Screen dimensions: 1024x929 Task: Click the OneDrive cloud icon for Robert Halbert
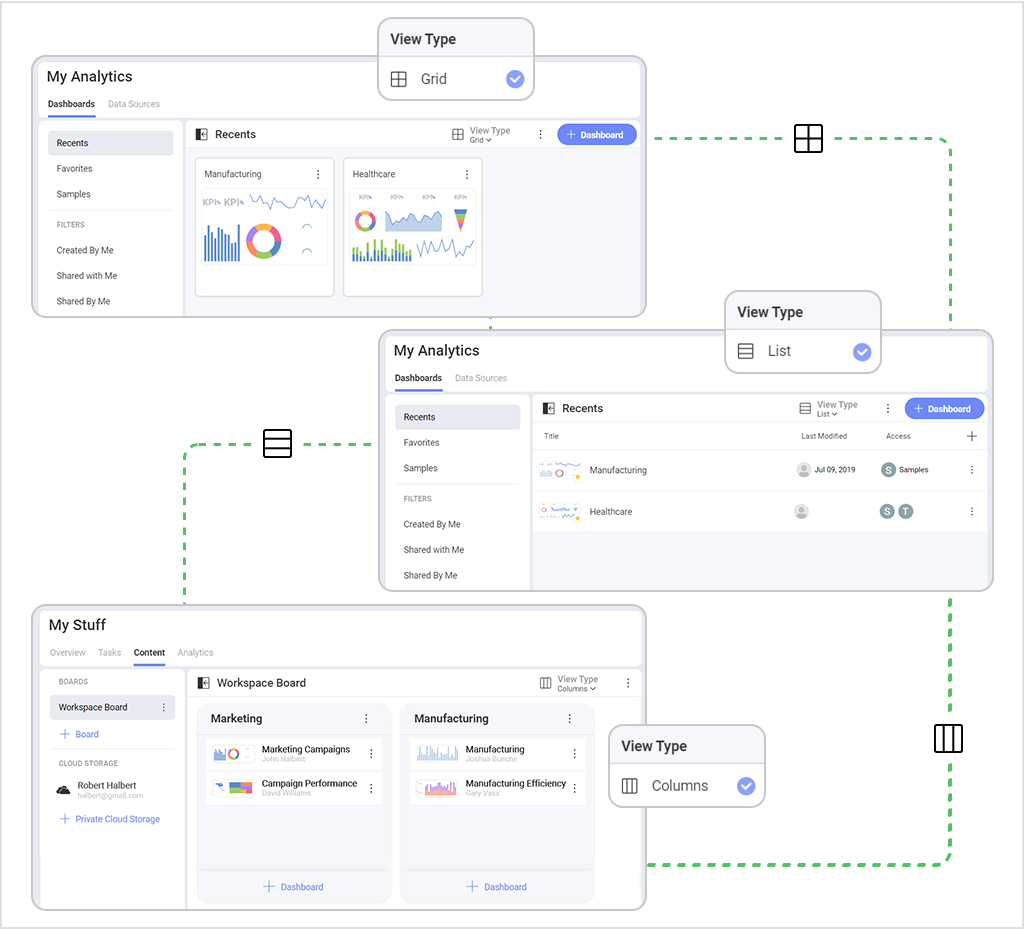(x=64, y=790)
